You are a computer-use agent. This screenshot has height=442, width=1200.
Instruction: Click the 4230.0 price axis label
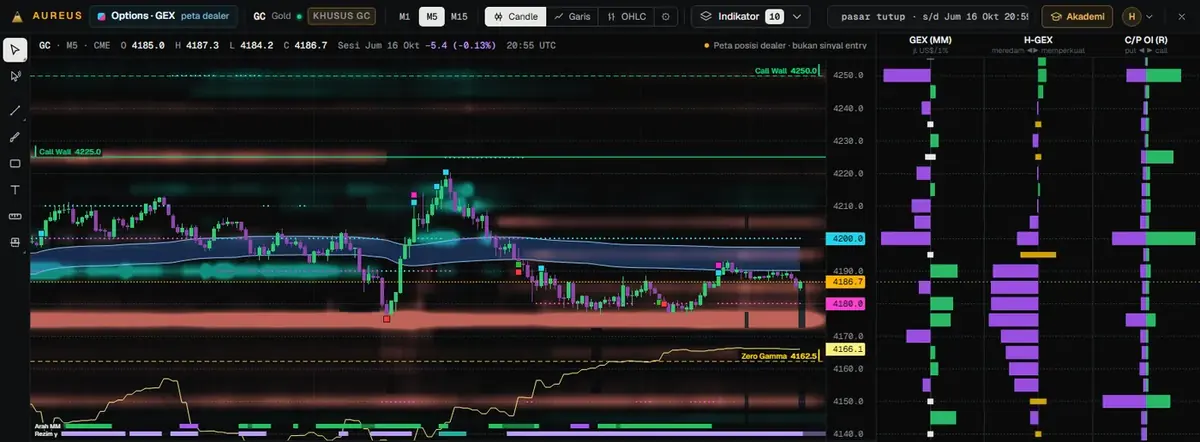point(846,141)
